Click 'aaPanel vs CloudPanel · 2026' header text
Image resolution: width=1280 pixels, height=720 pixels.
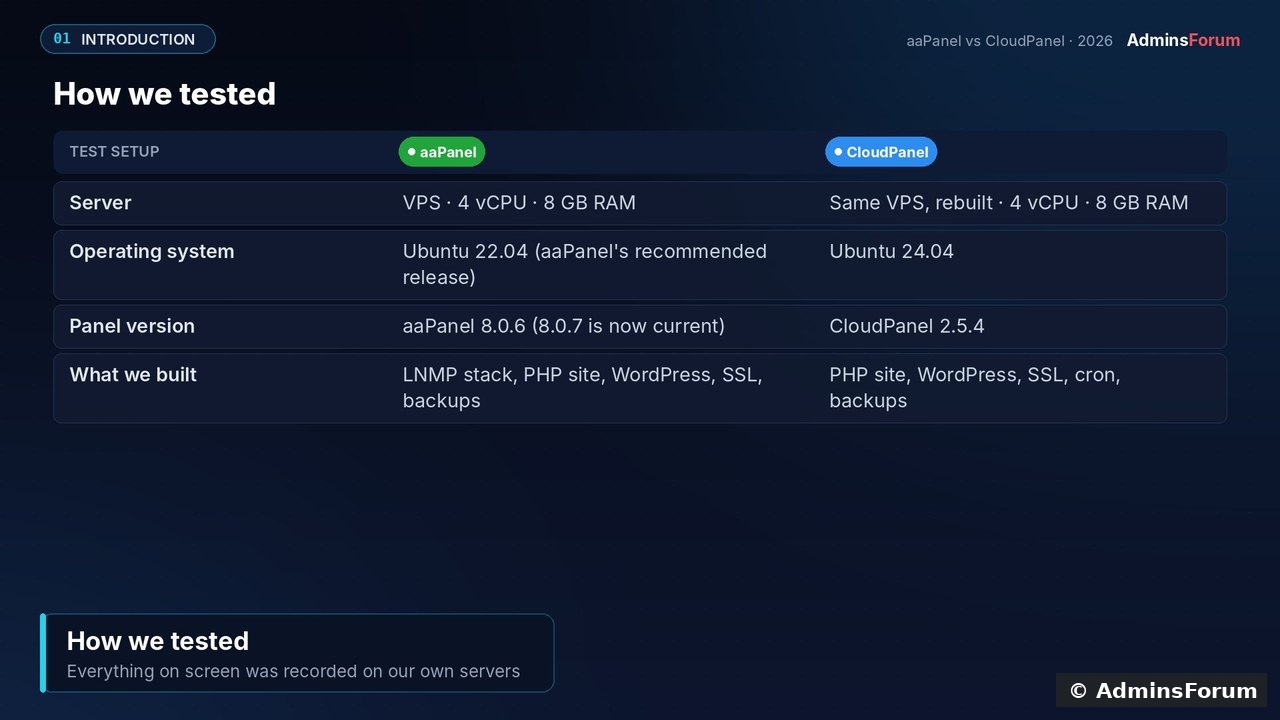click(x=1009, y=41)
